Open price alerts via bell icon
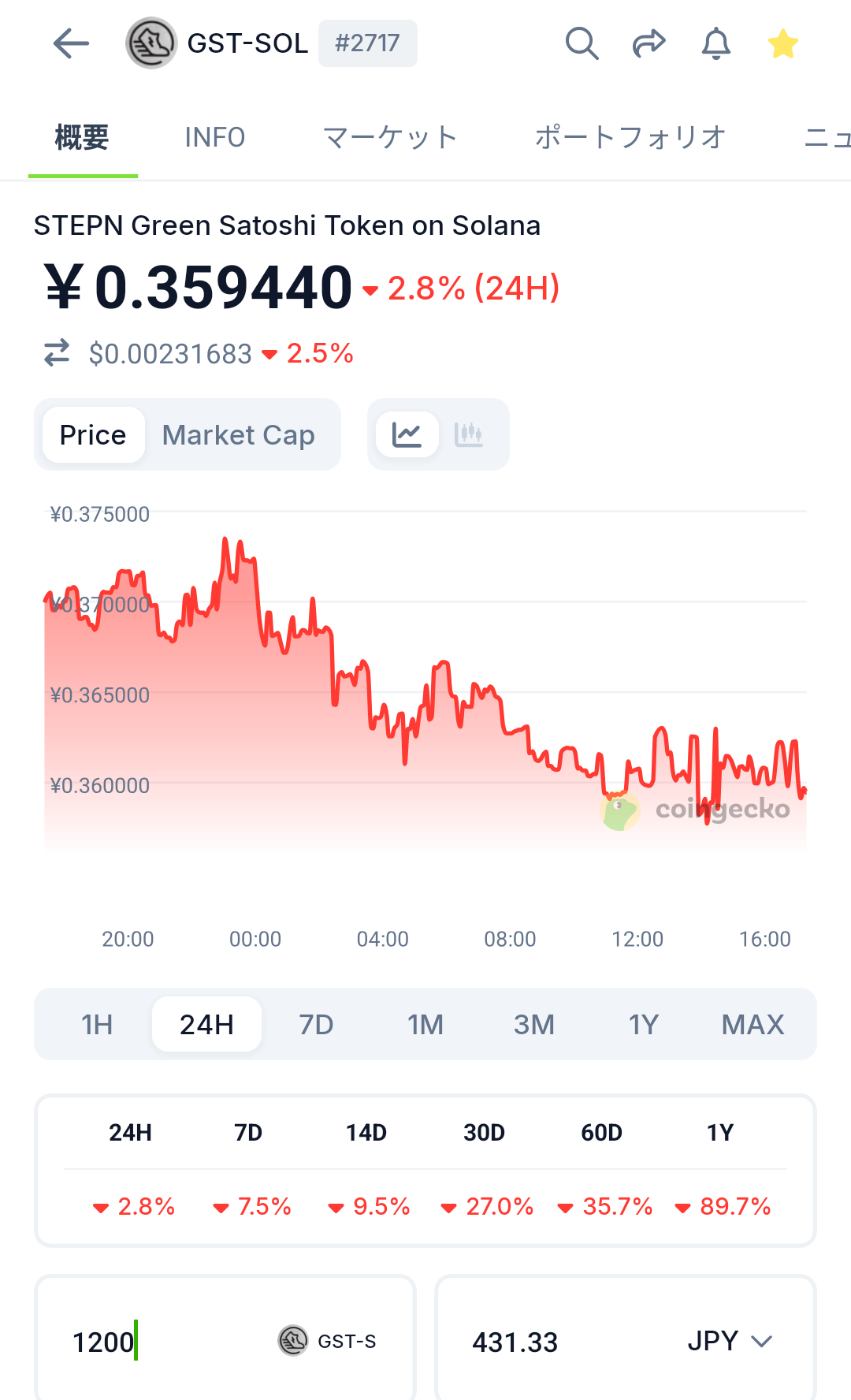 pyautogui.click(x=715, y=43)
